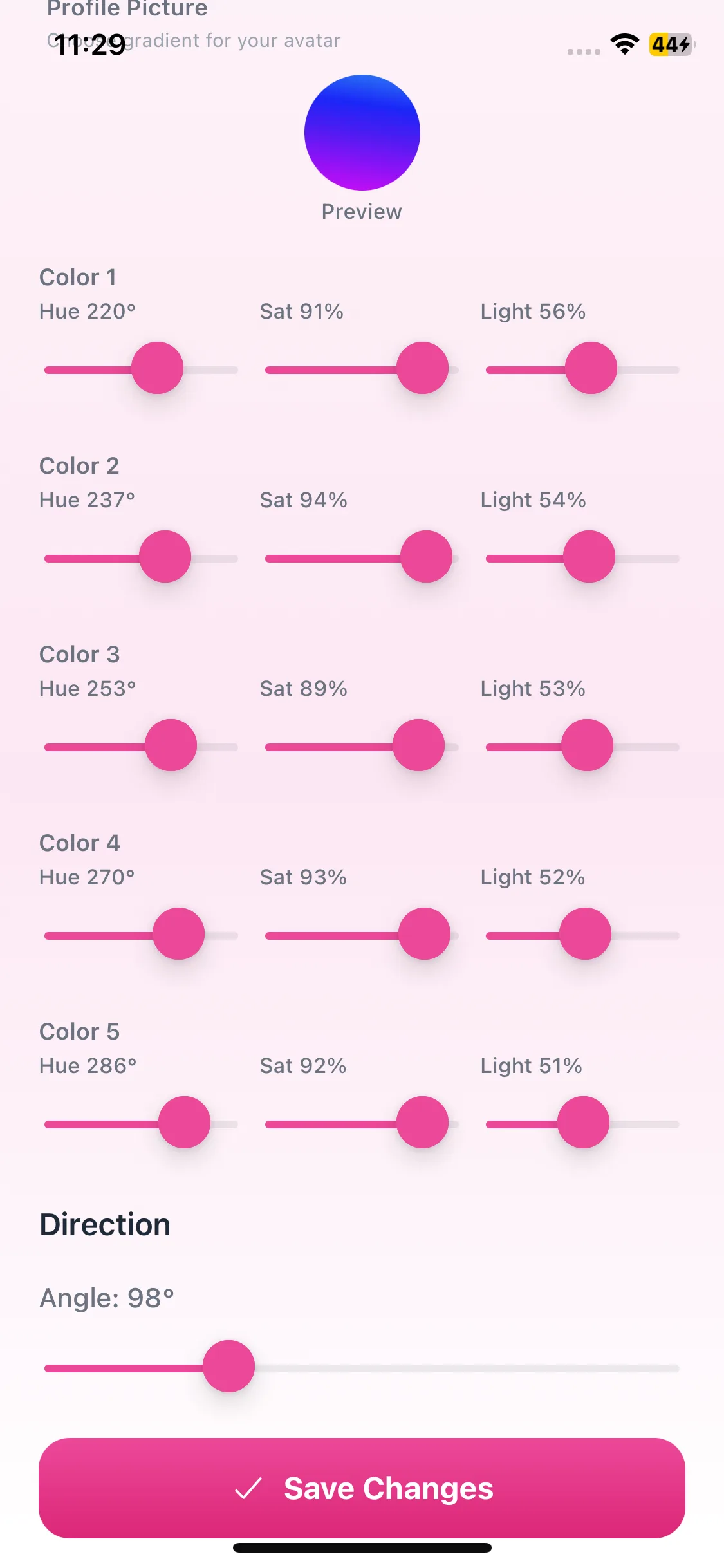Click the Color 2 Hue slider handle
724x1568 pixels.
(x=165, y=557)
